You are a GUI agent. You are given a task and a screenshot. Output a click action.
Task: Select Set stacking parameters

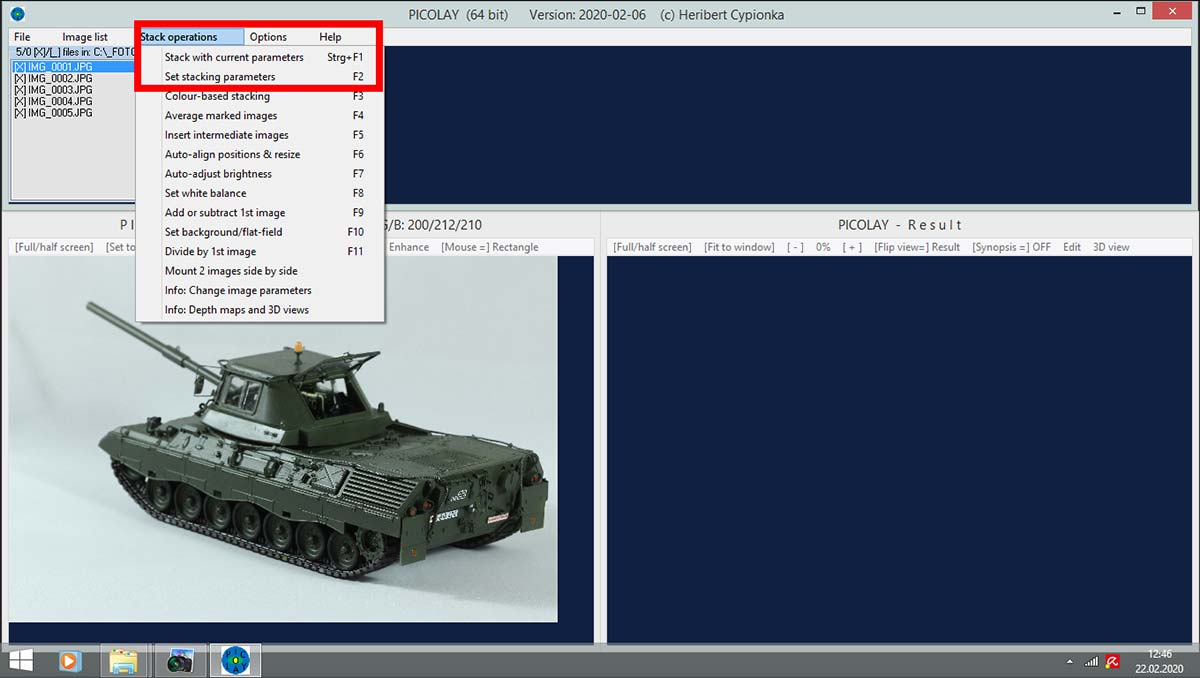[220, 77]
